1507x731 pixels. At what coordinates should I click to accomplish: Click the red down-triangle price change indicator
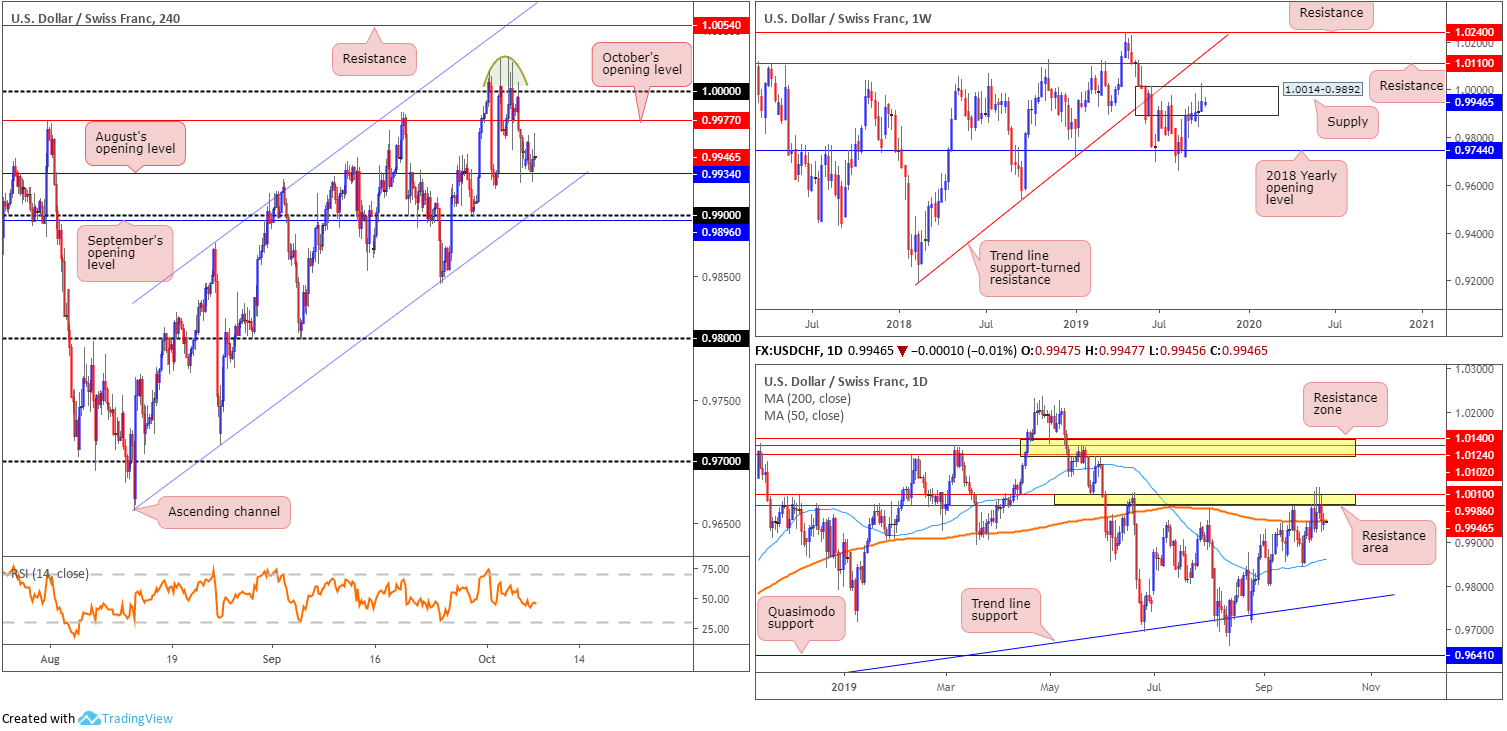pyautogui.click(x=904, y=351)
